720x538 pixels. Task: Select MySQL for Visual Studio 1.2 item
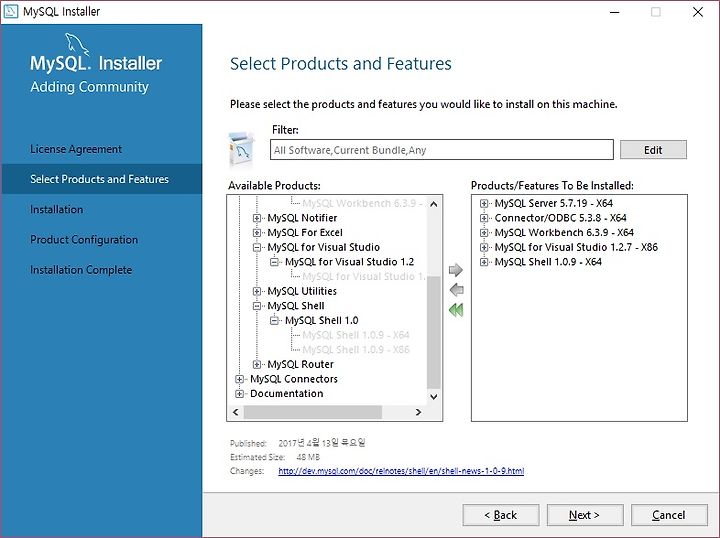(x=349, y=262)
